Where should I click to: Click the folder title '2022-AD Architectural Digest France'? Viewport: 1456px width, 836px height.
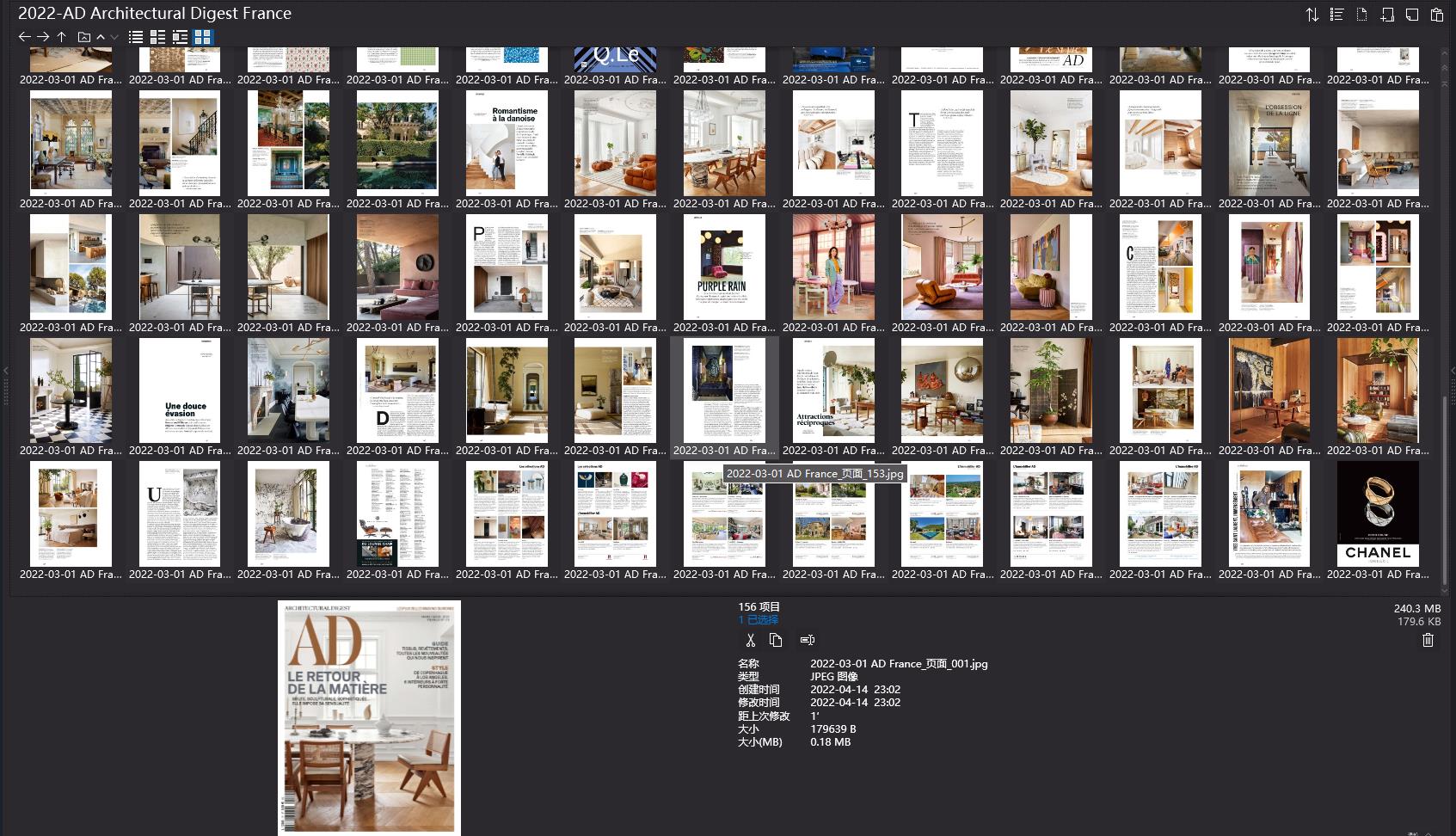[x=153, y=13]
